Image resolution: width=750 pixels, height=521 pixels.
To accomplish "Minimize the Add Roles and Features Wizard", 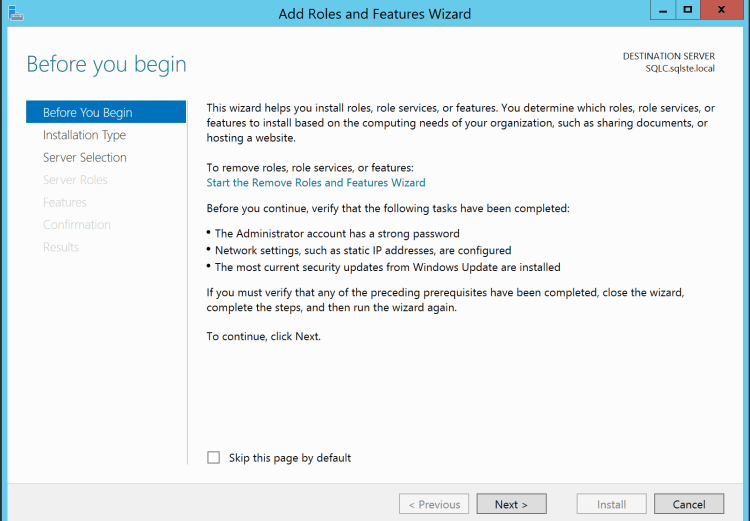I will pyautogui.click(x=662, y=10).
